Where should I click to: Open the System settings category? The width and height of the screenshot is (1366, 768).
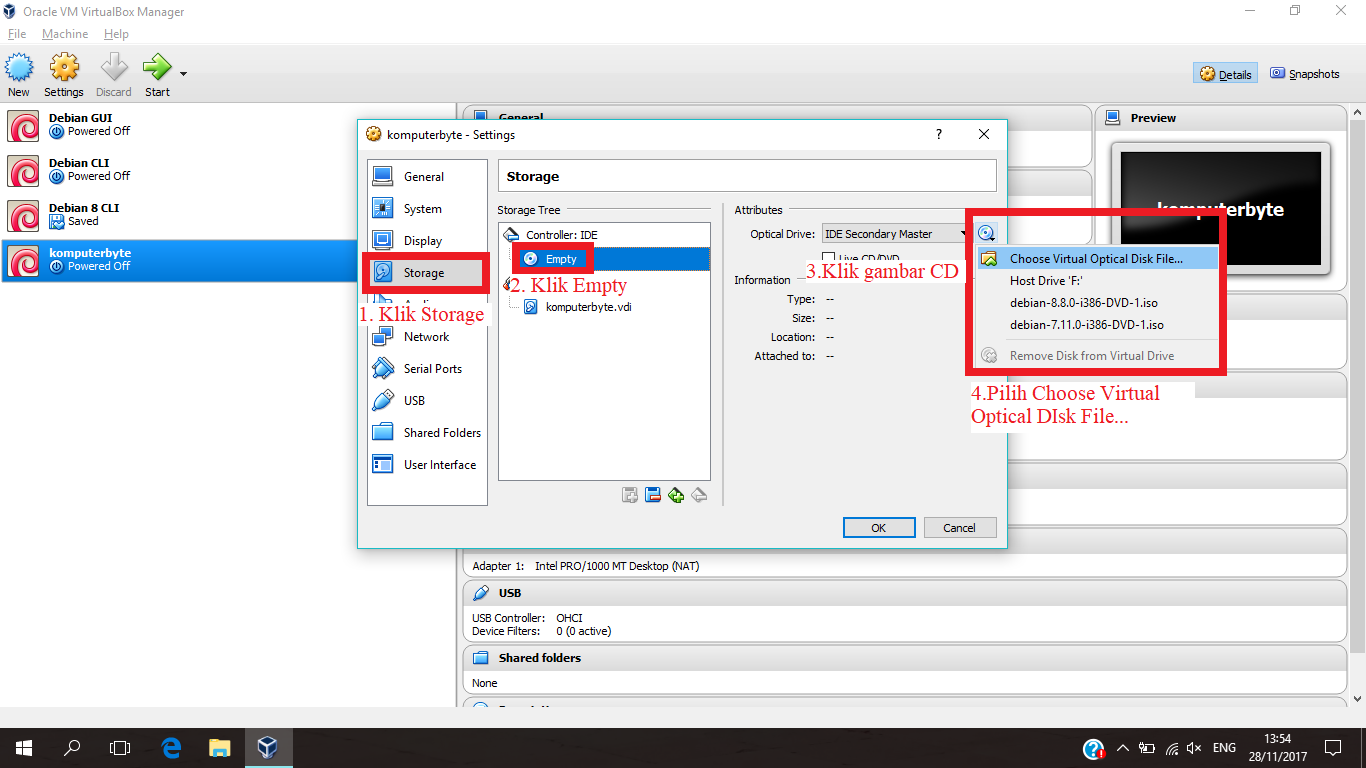pyautogui.click(x=427, y=209)
